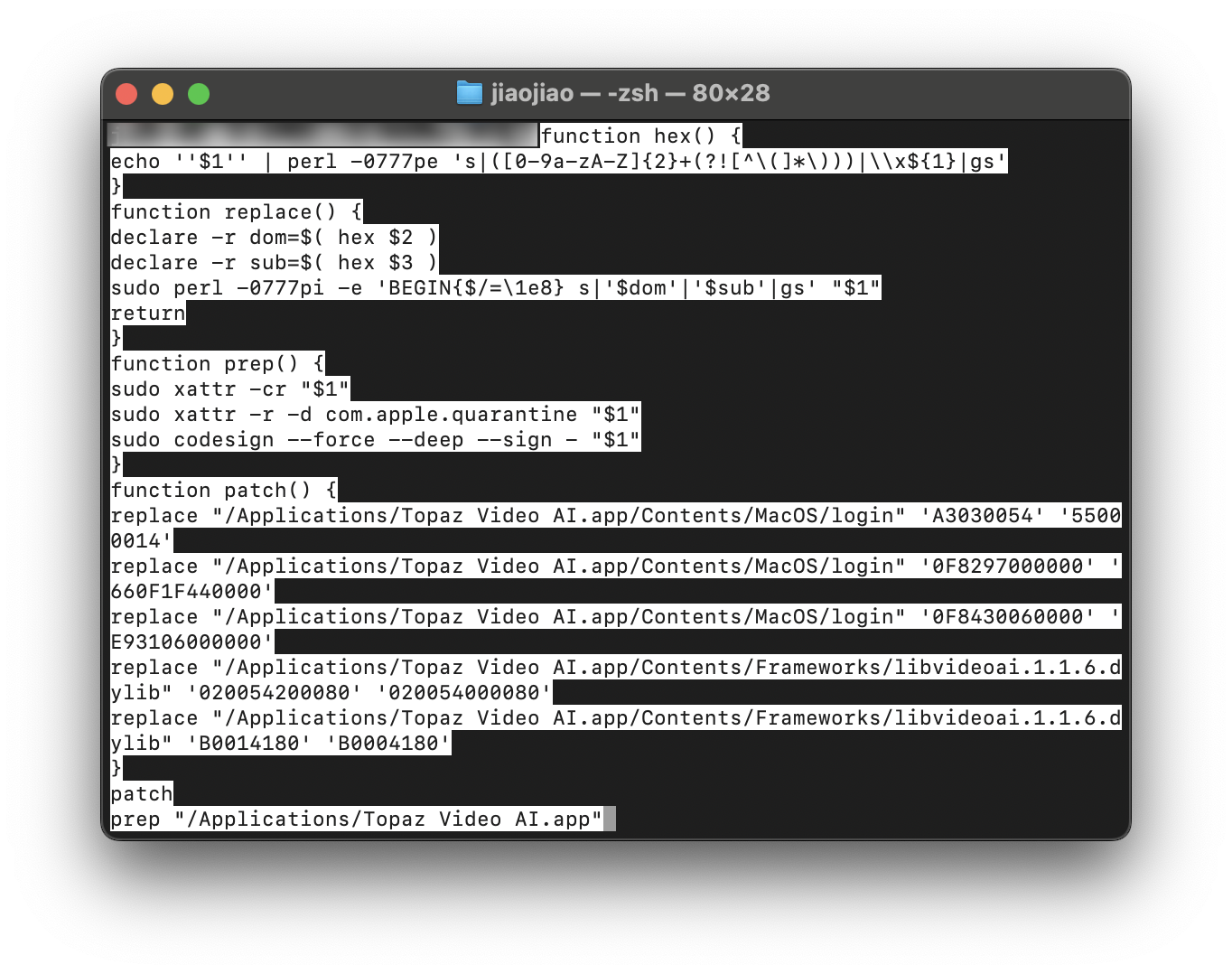
Task: Click the 'return' statement line
Action: (147, 313)
